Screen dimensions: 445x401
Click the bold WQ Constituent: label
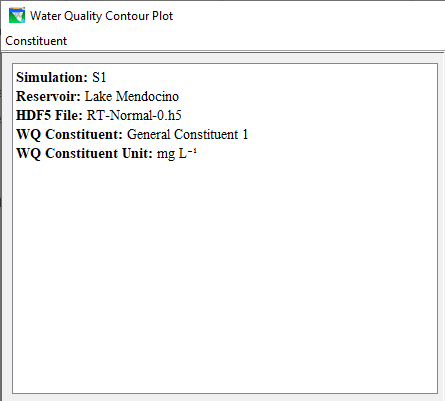pos(70,134)
